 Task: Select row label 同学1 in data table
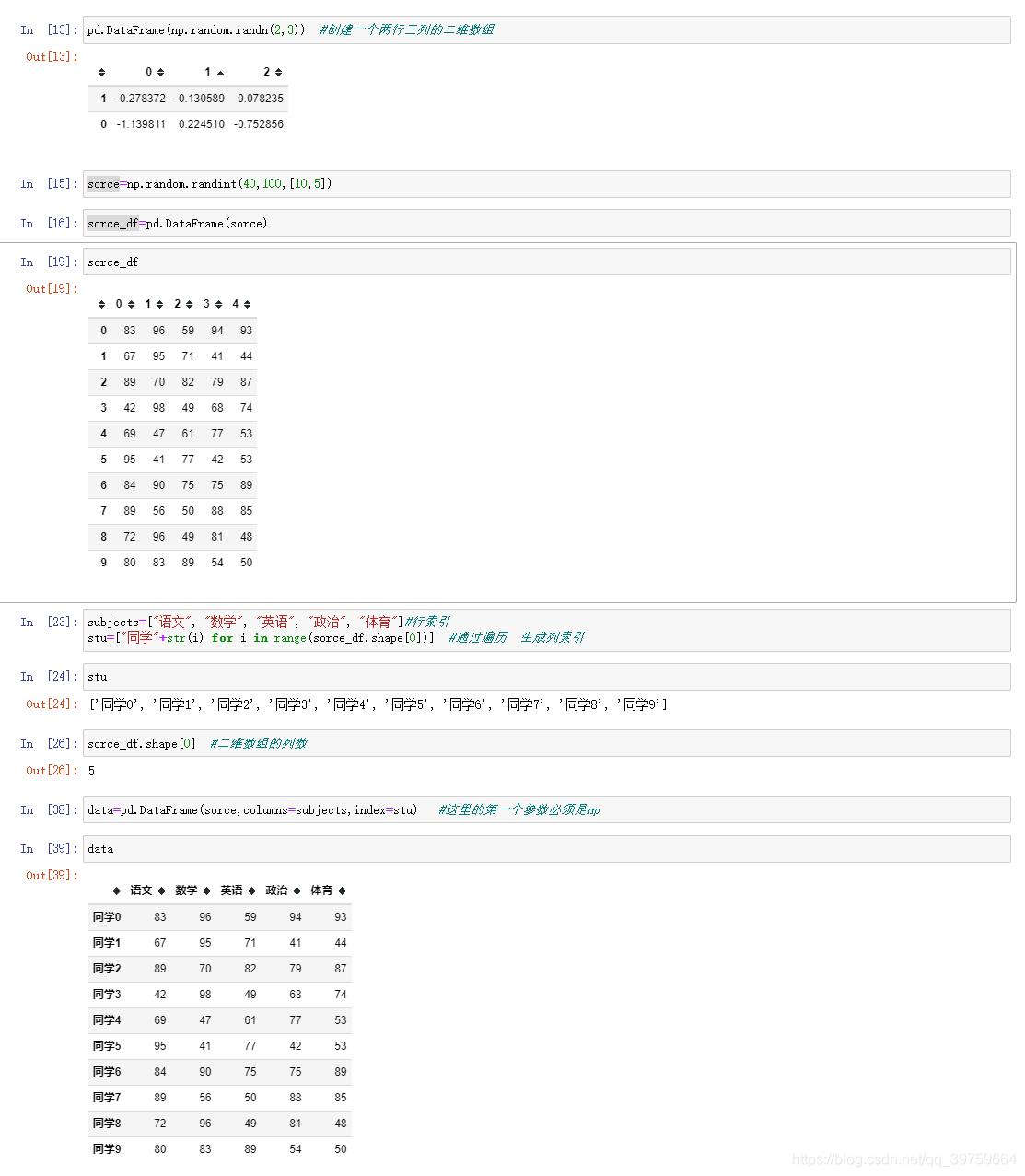(x=107, y=943)
